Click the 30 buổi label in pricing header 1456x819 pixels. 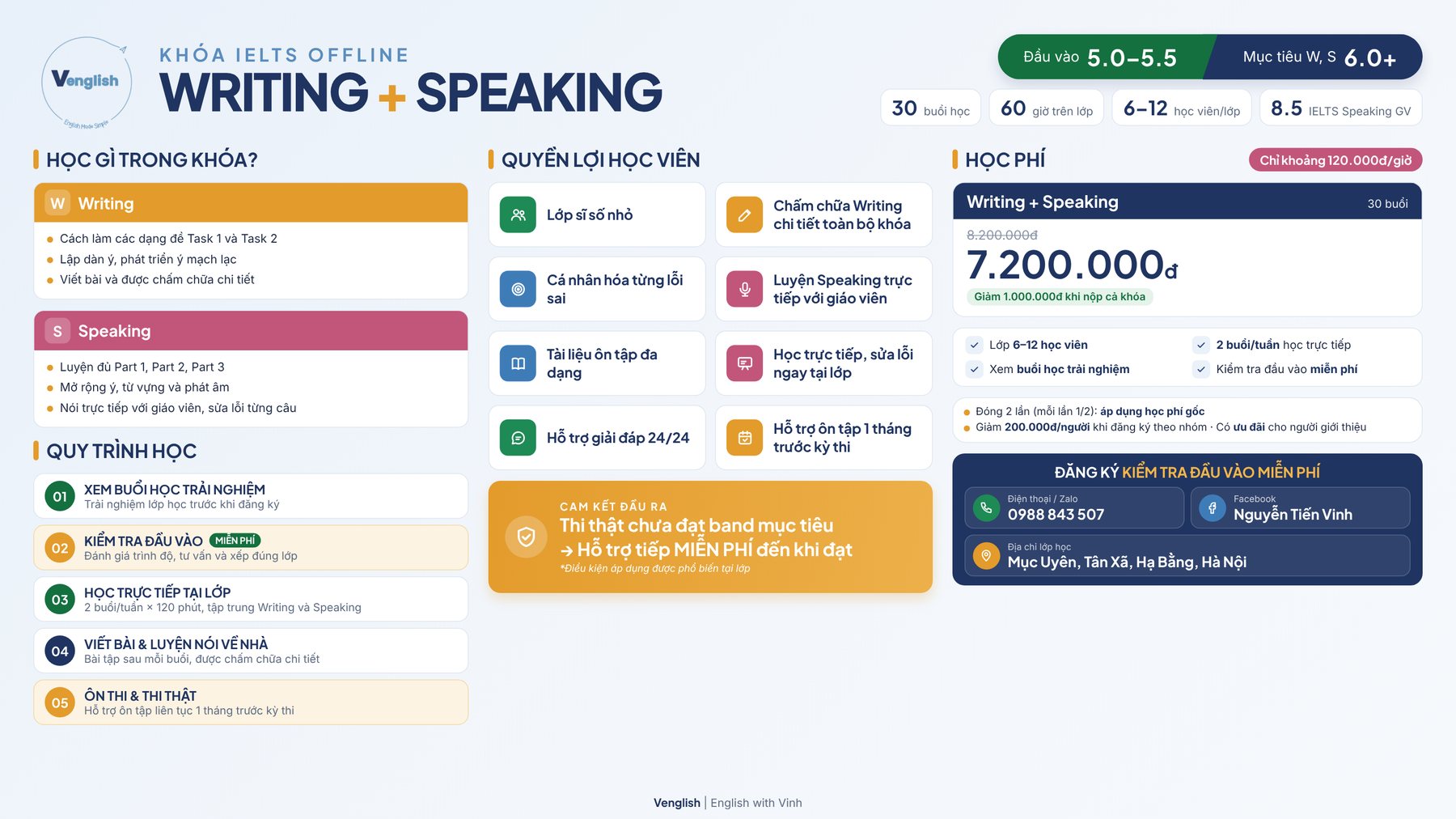[x=1387, y=204]
